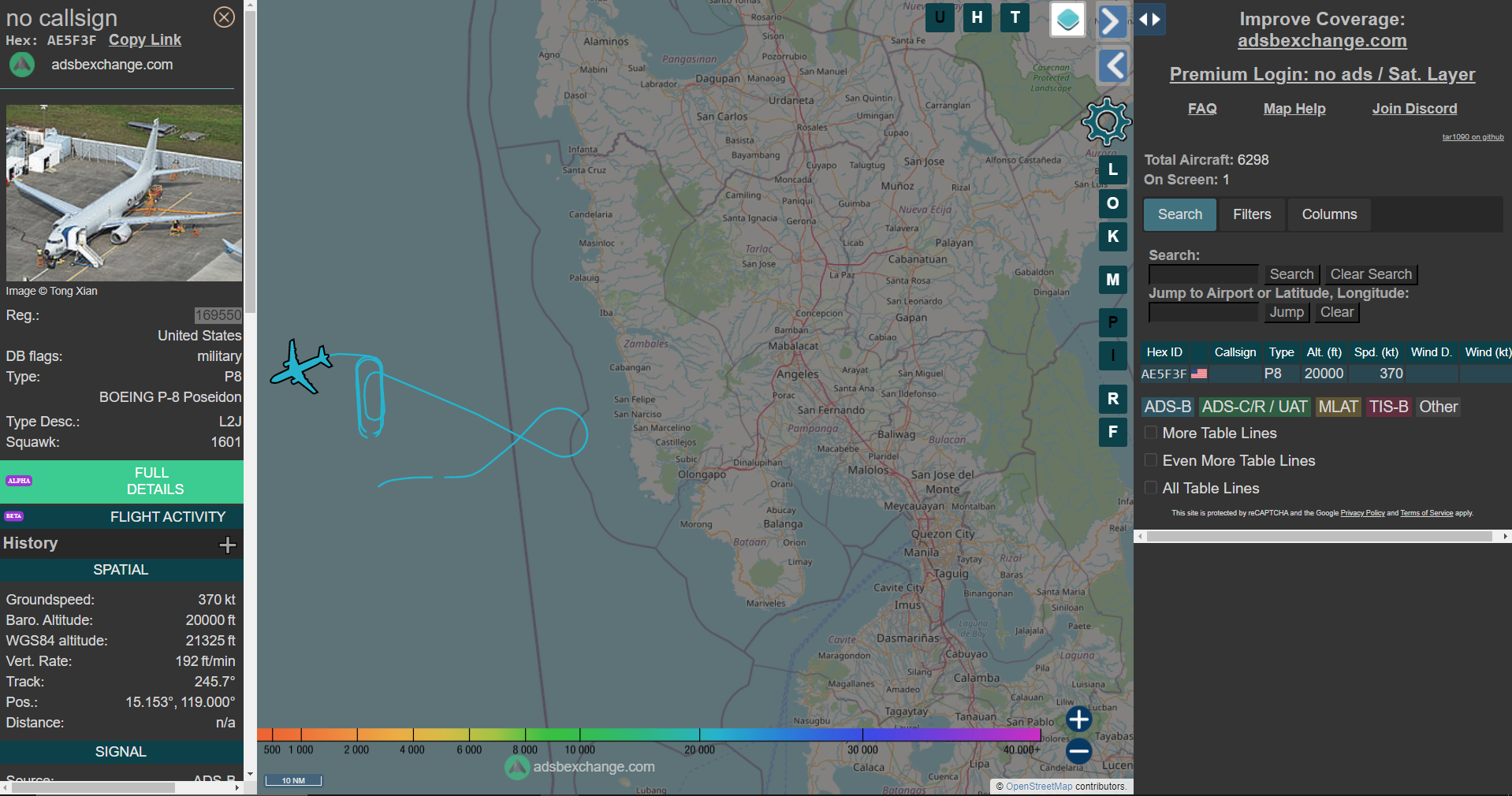1512x796 pixels.
Task: Toggle ADS-B source filter
Action: point(1168,407)
